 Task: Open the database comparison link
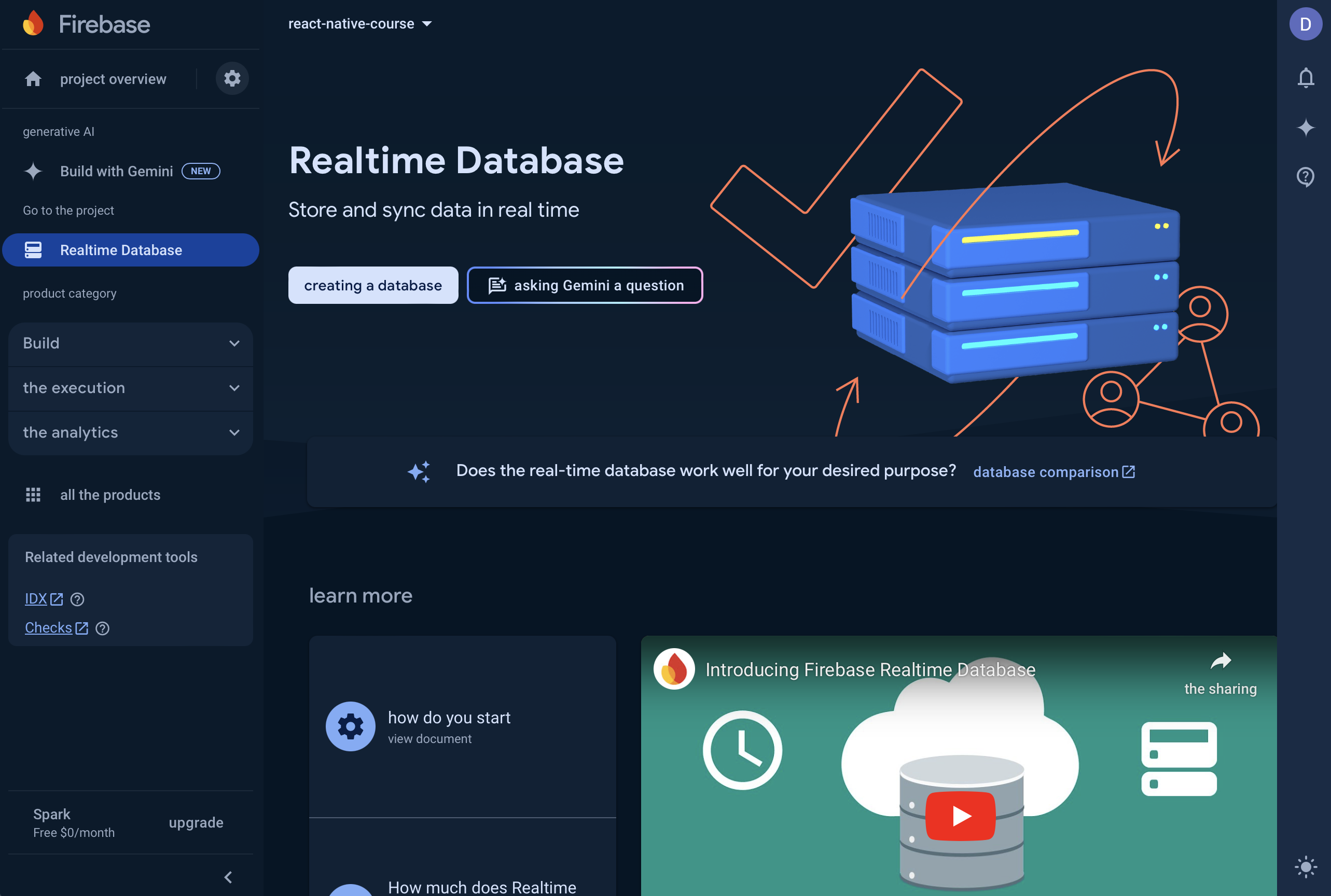[1054, 472]
